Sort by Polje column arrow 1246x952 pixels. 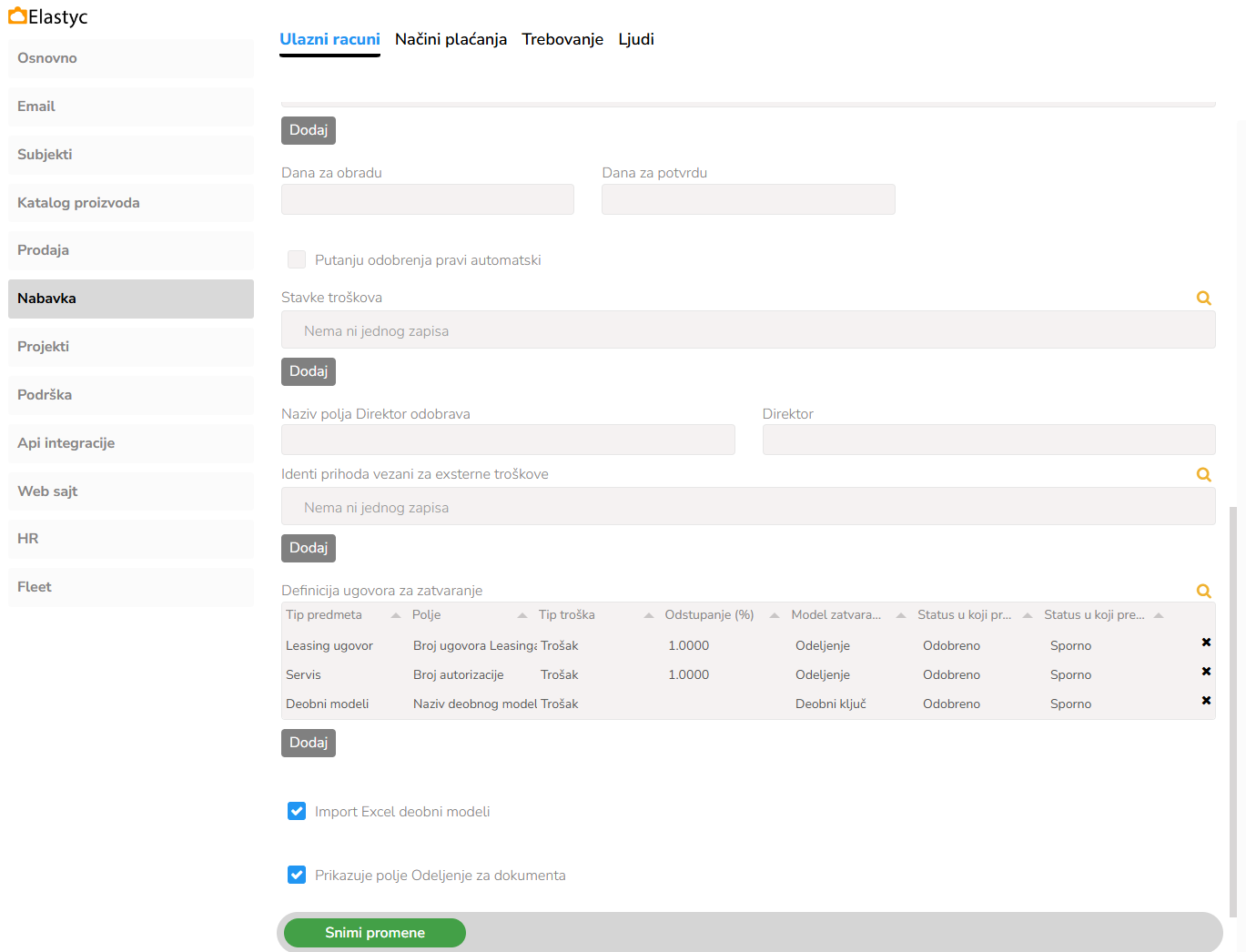(x=522, y=615)
